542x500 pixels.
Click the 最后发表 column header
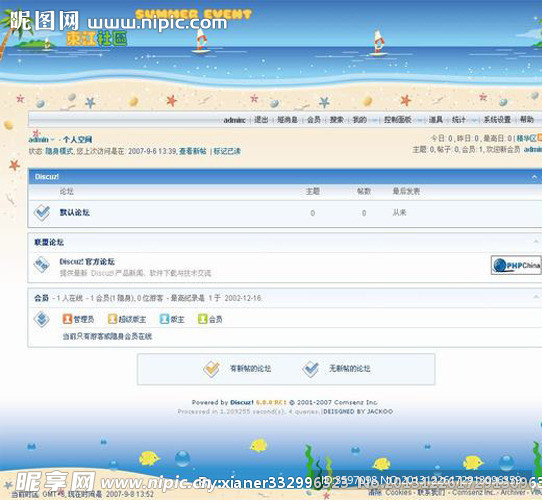tap(406, 191)
